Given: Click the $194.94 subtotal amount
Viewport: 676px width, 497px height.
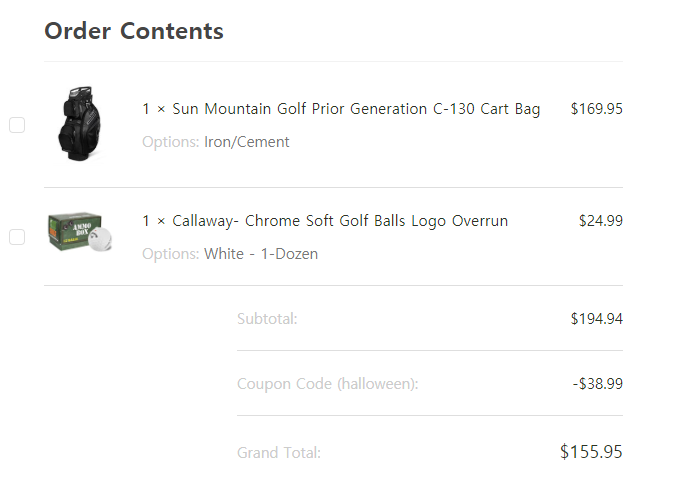Looking at the screenshot, I should tap(596, 319).
